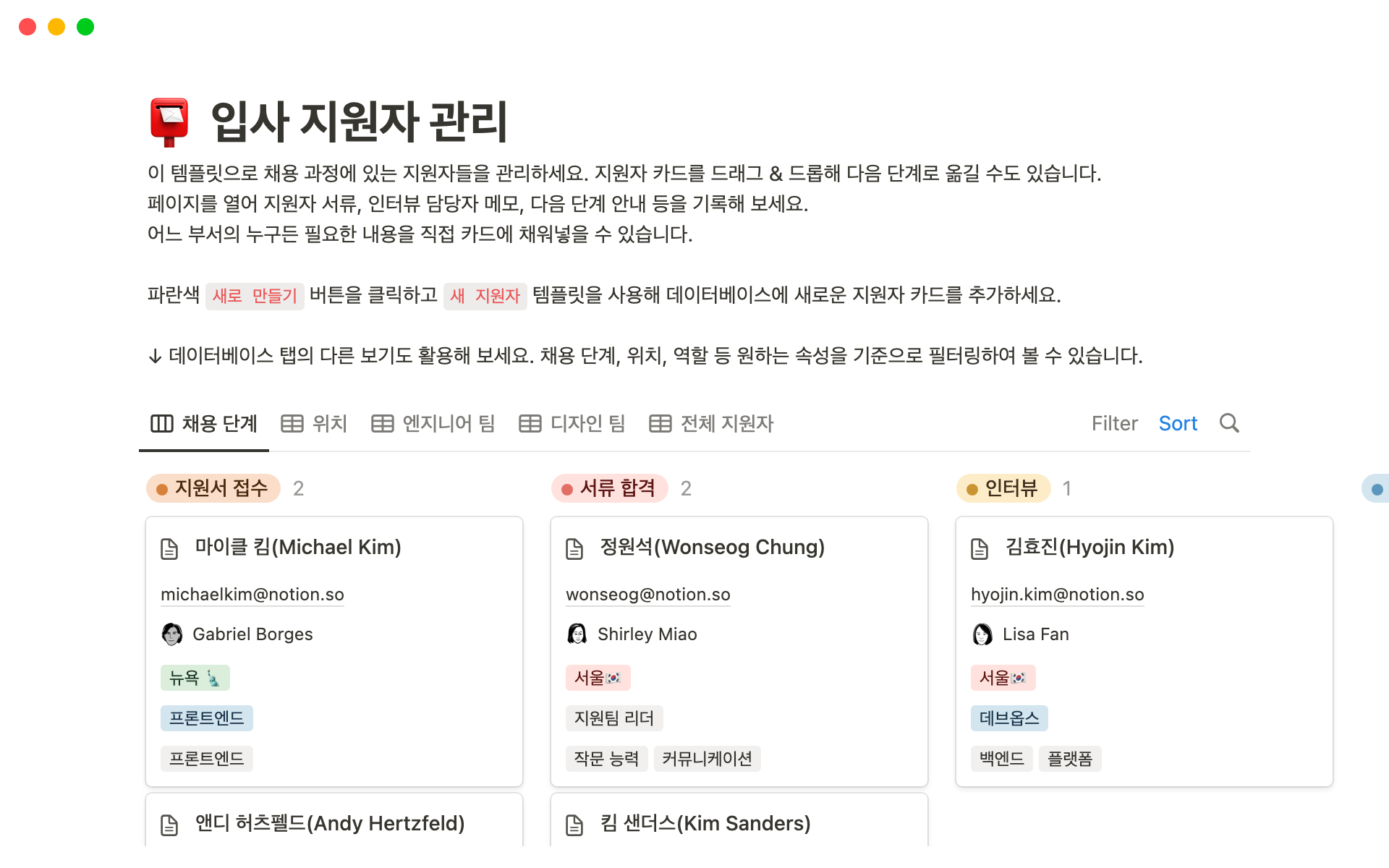Viewport: 1389px width, 868px height.
Task: Click the 지원서 접수 group label
Action: click(x=213, y=489)
